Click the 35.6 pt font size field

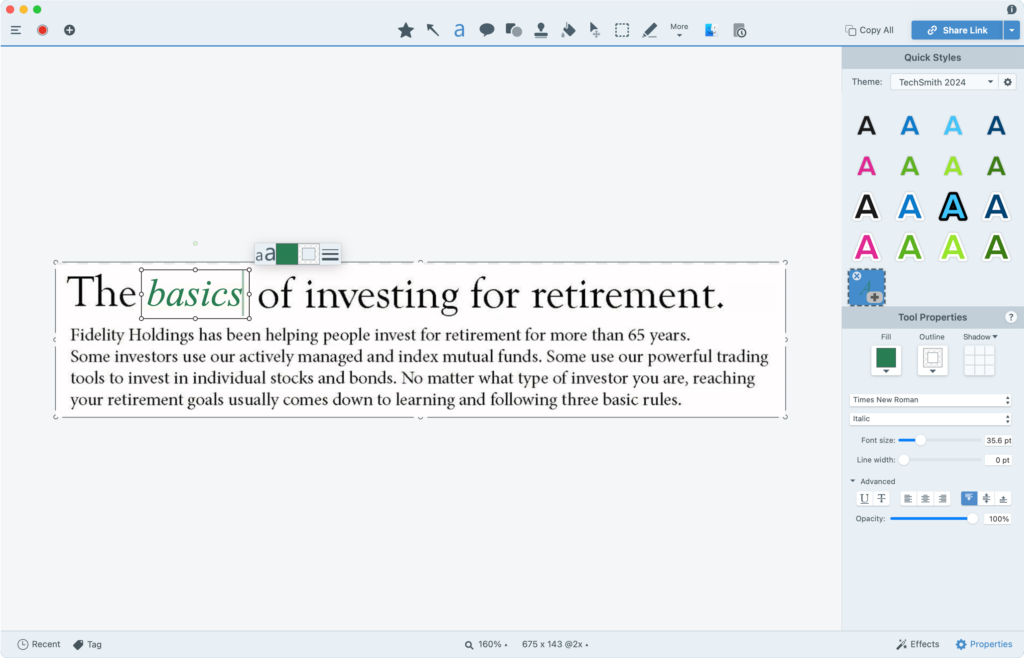[x=998, y=441]
